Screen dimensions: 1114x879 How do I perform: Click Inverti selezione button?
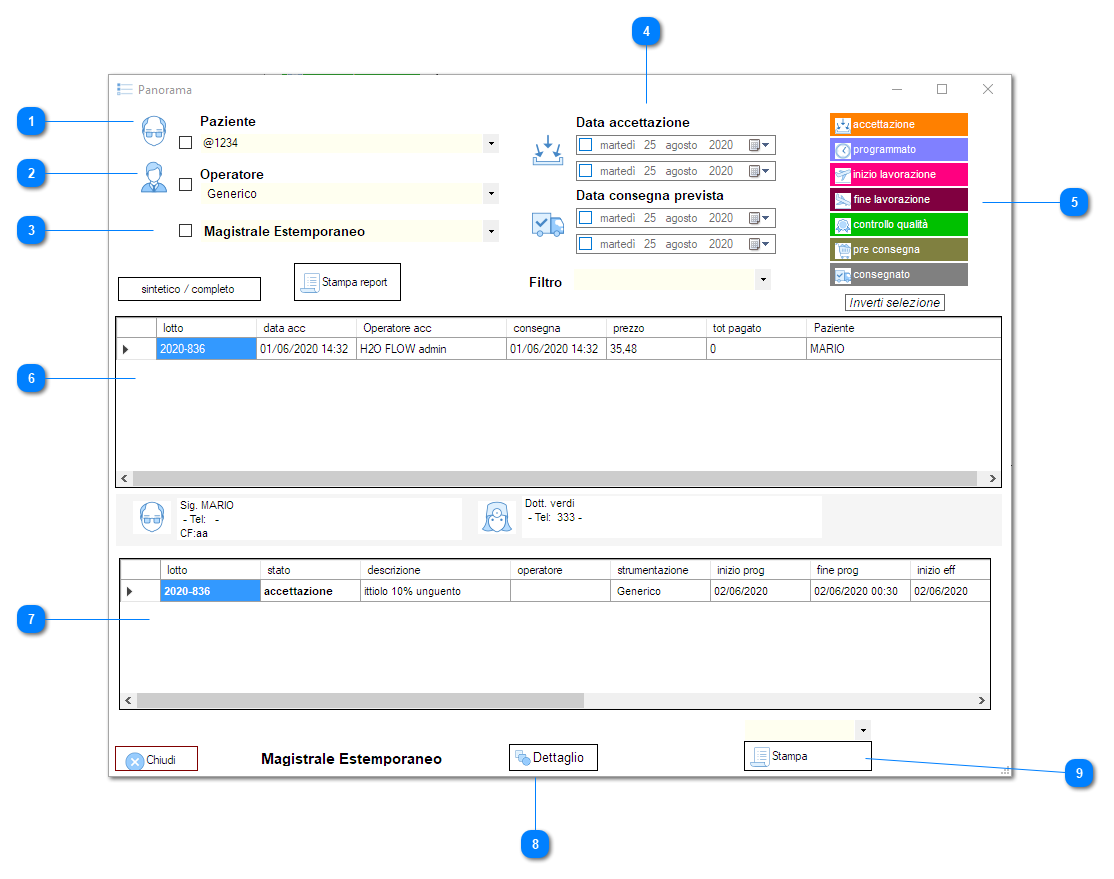(x=894, y=303)
